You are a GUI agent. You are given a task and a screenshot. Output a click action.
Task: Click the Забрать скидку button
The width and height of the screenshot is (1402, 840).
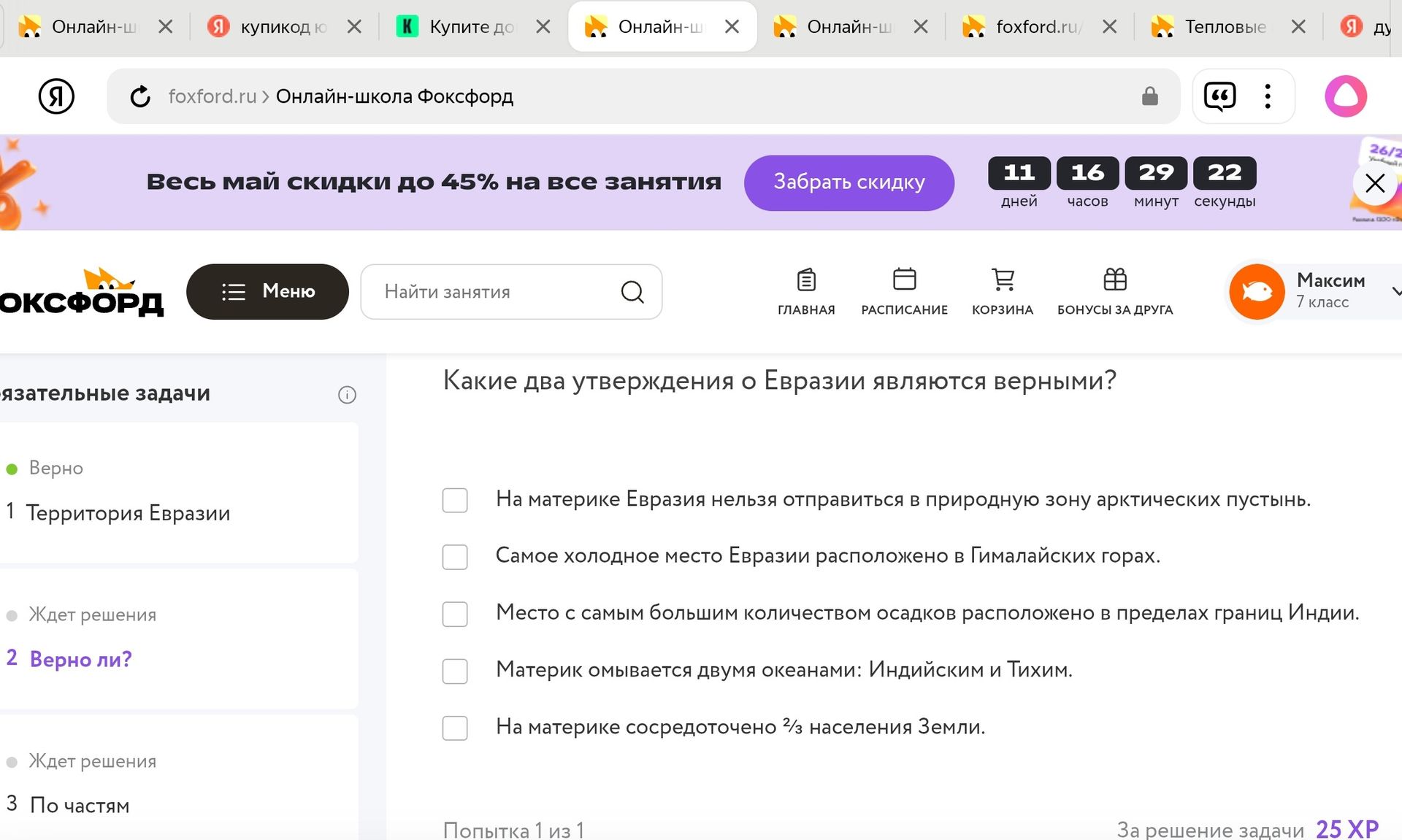click(849, 182)
